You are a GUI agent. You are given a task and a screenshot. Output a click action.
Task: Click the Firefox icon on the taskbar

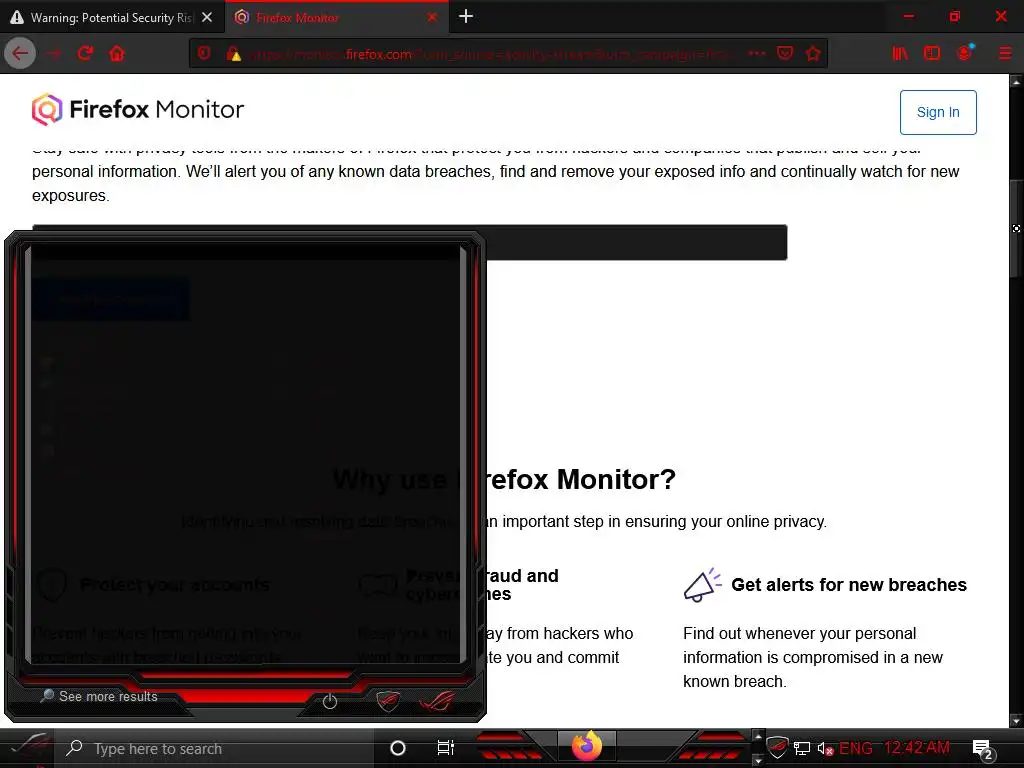pos(586,746)
